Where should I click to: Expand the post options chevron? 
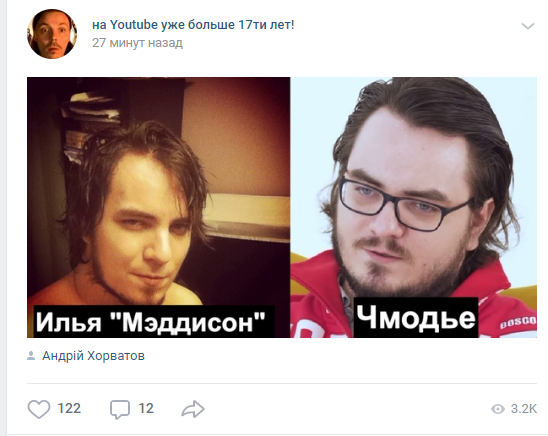point(528,26)
